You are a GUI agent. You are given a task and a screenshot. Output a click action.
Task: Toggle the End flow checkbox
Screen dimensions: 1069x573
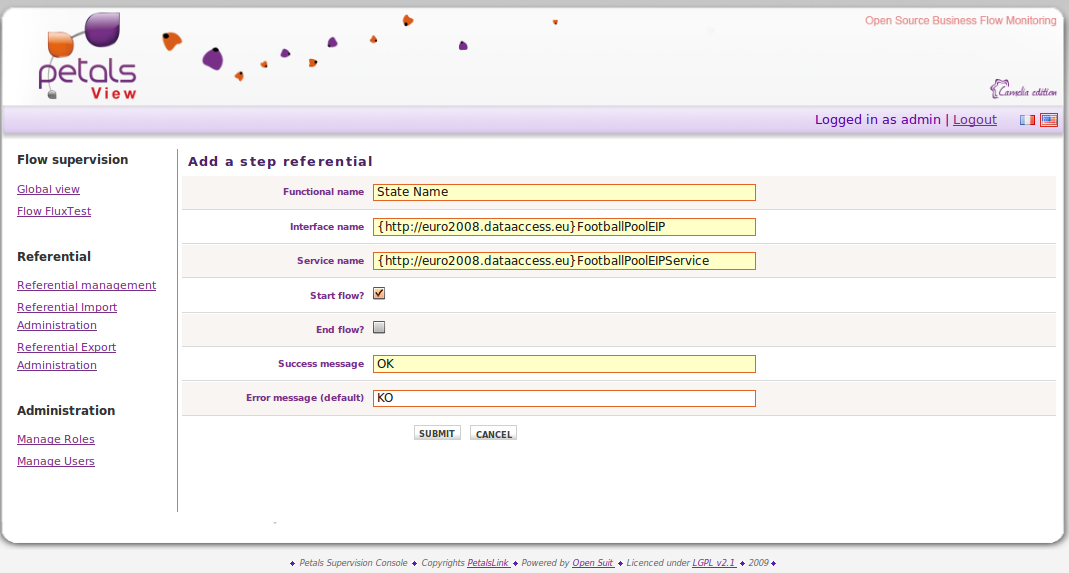coord(379,328)
